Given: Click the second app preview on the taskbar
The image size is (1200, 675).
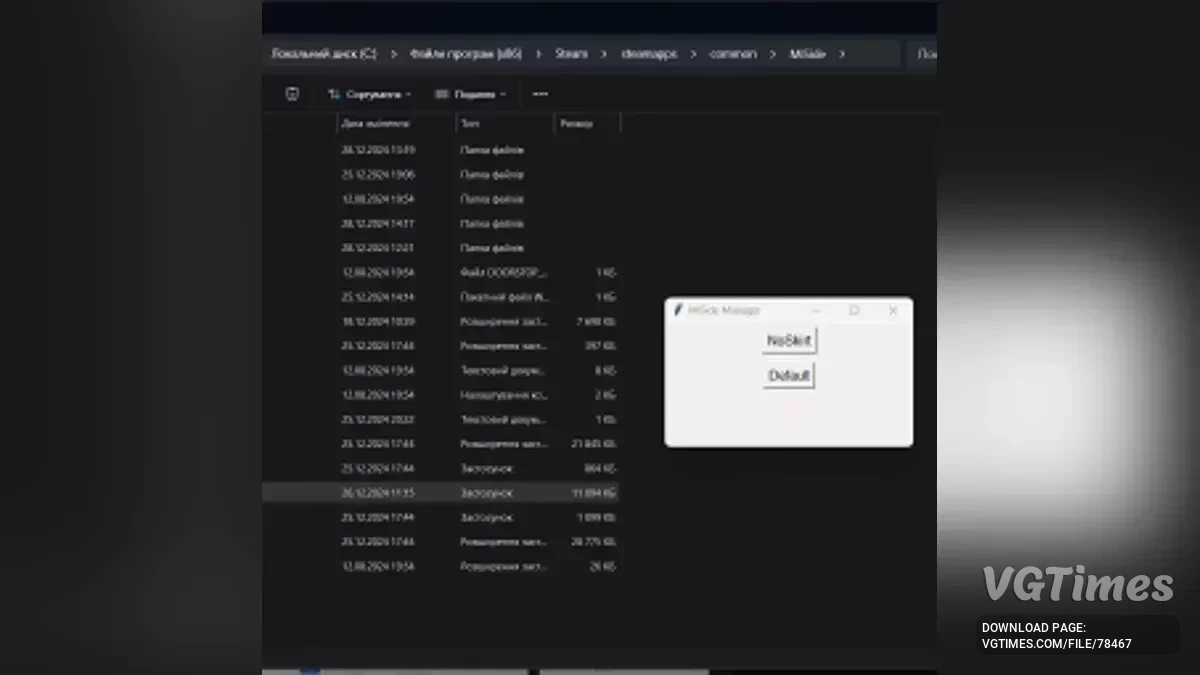Looking at the screenshot, I should [x=622, y=670].
